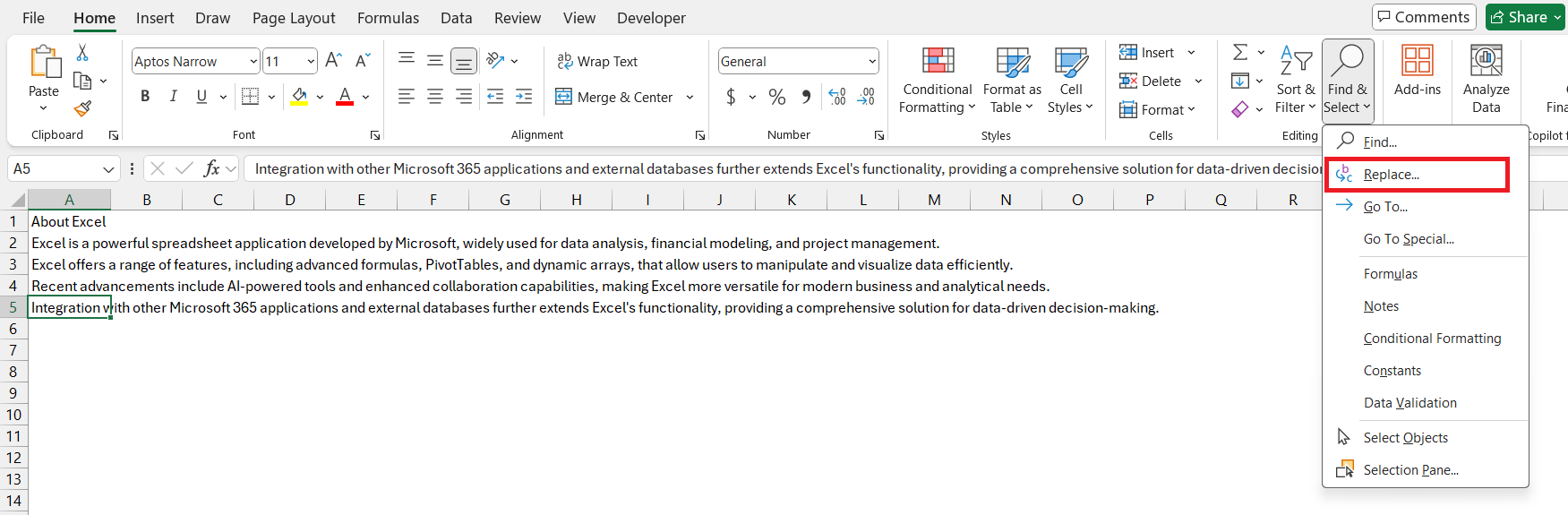Open Font dialog launcher
1568x515 pixels.
pyautogui.click(x=374, y=135)
